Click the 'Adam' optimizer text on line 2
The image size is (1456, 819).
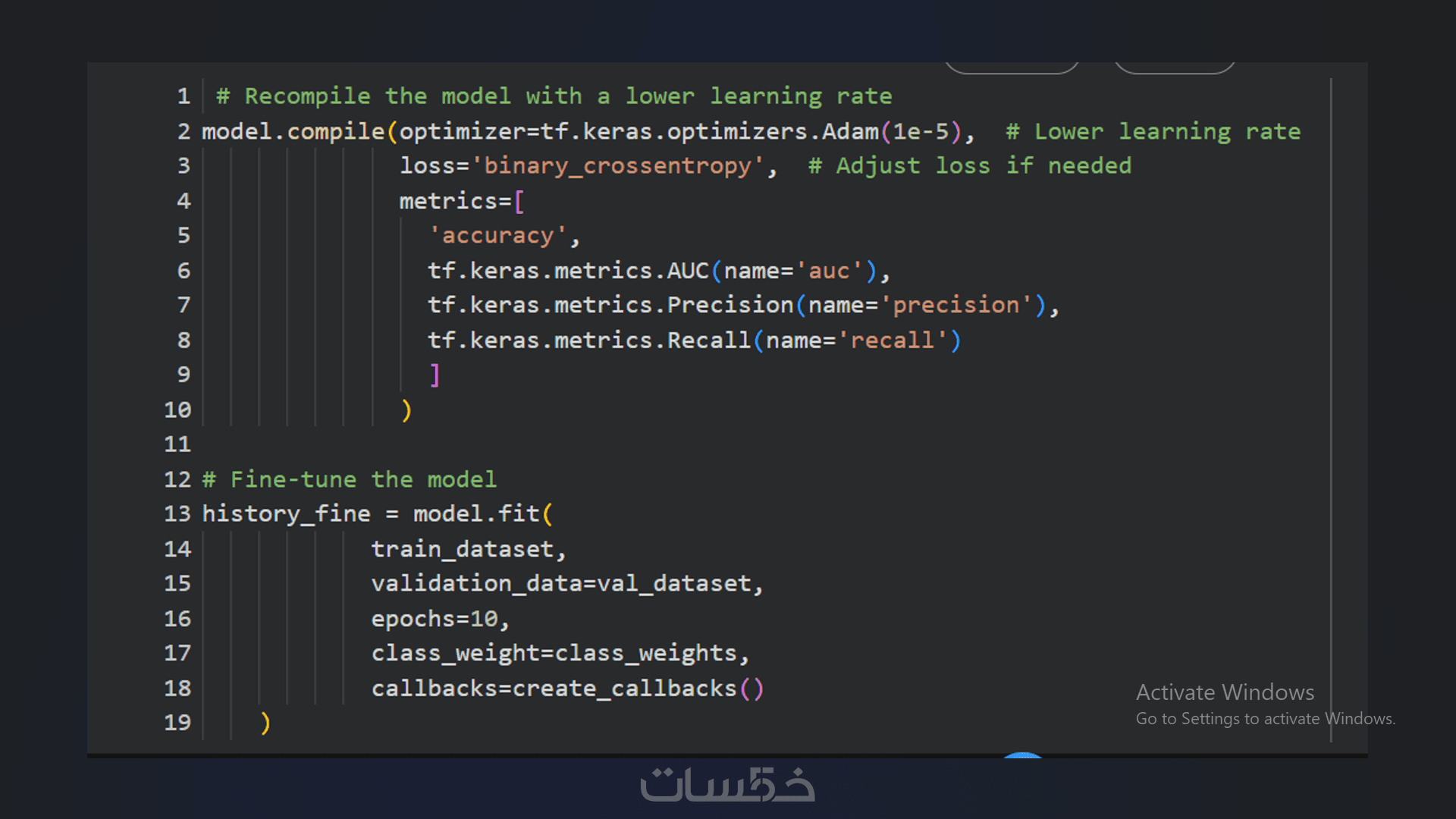point(849,132)
